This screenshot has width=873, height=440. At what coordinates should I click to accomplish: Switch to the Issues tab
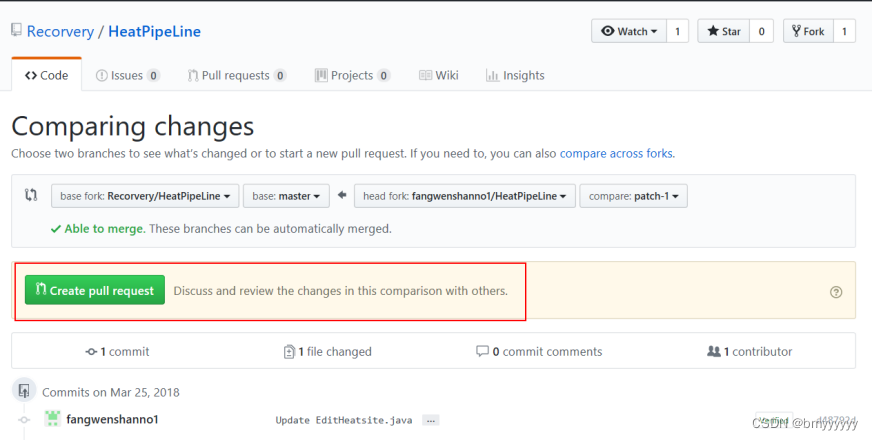pyautogui.click(x=128, y=75)
